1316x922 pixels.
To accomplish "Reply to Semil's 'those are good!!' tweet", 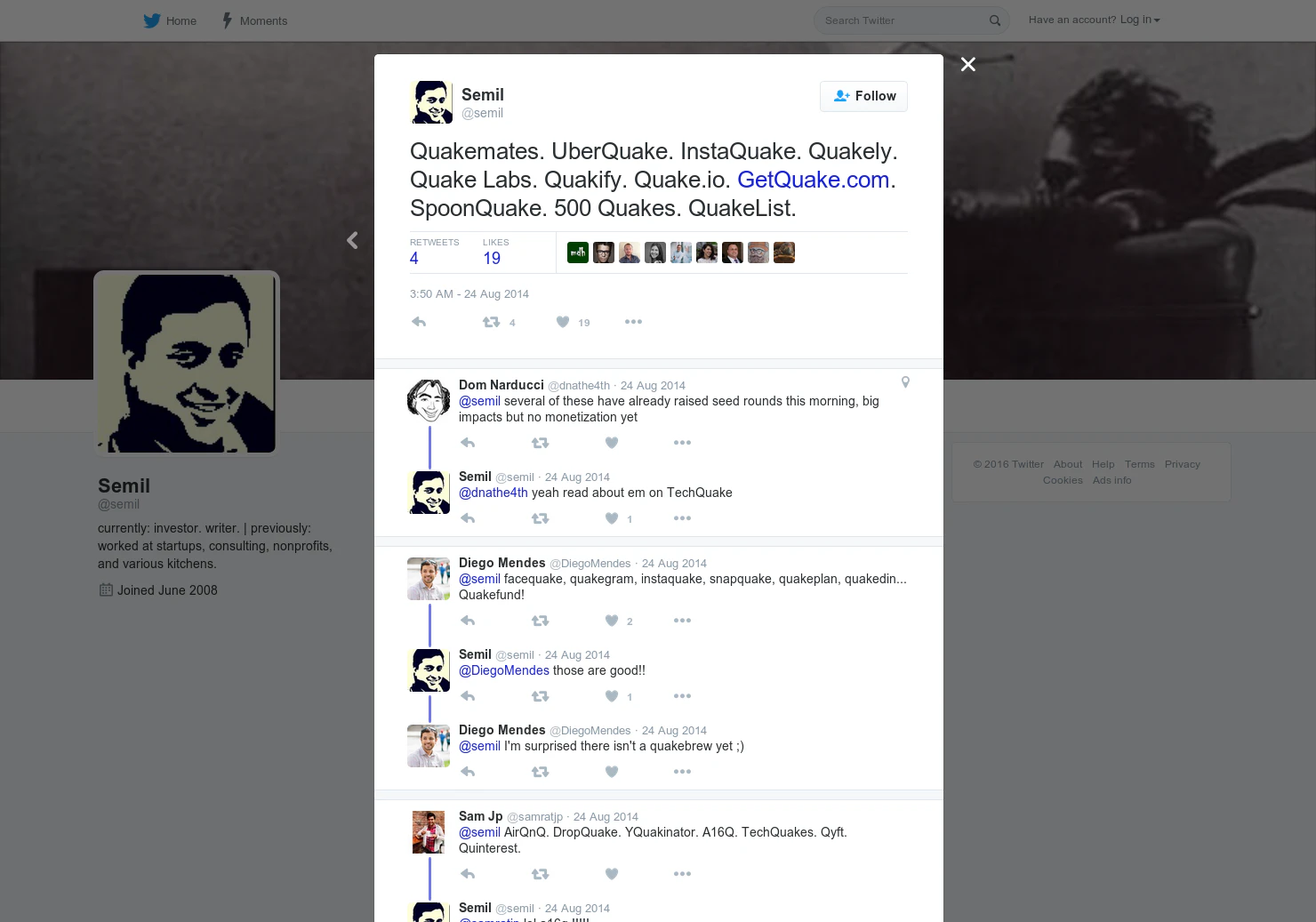I will (x=468, y=696).
